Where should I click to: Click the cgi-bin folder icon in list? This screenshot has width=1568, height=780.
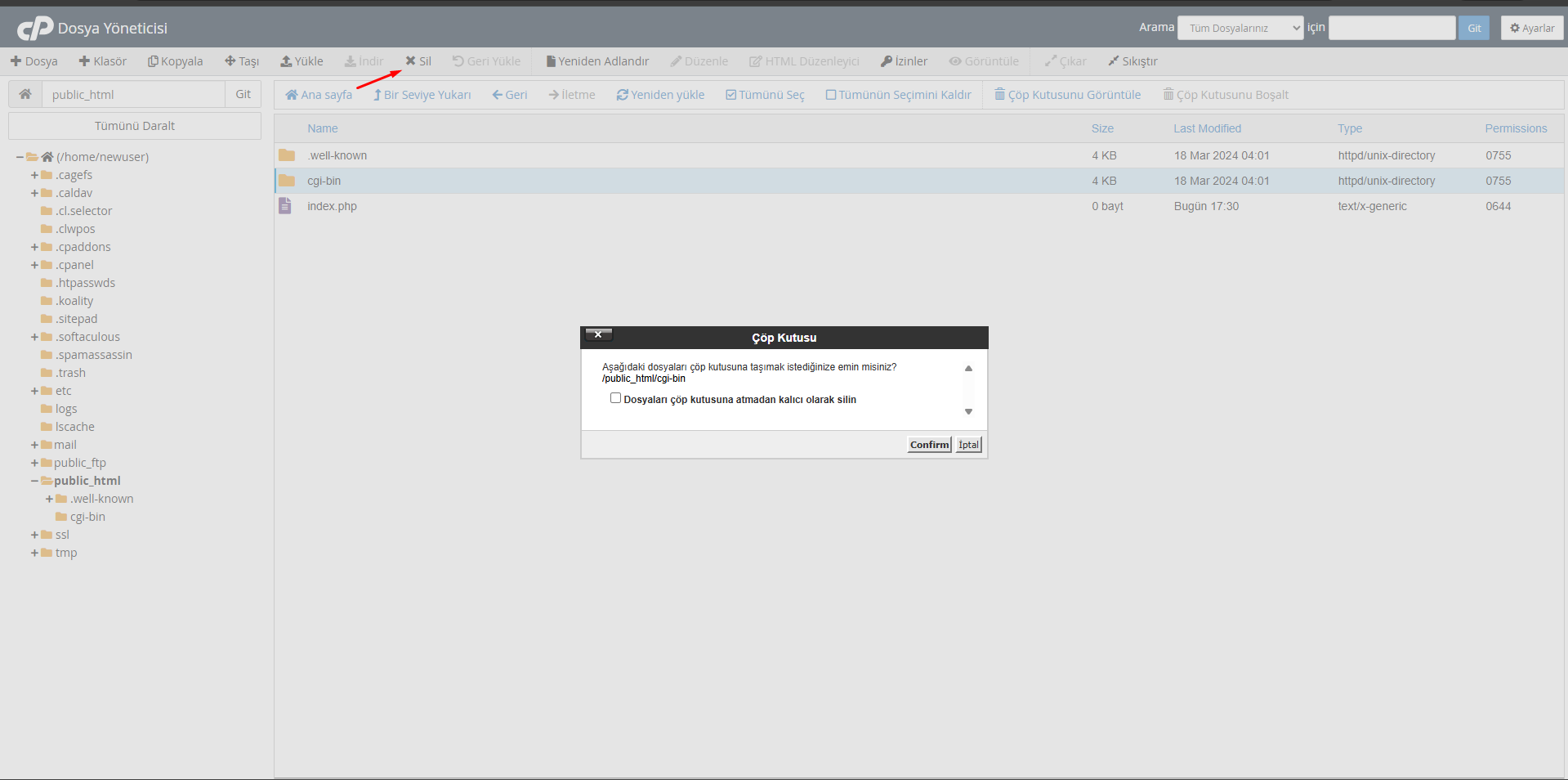(x=287, y=181)
